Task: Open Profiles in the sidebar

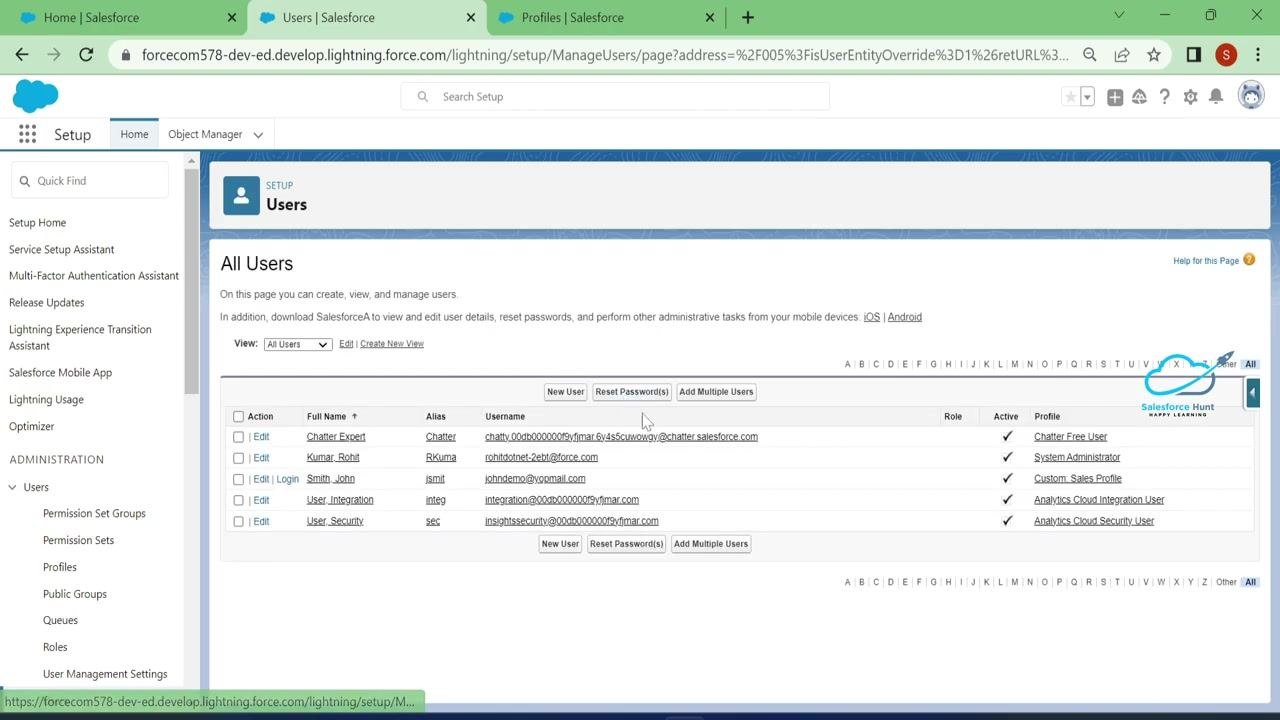Action: (x=60, y=567)
